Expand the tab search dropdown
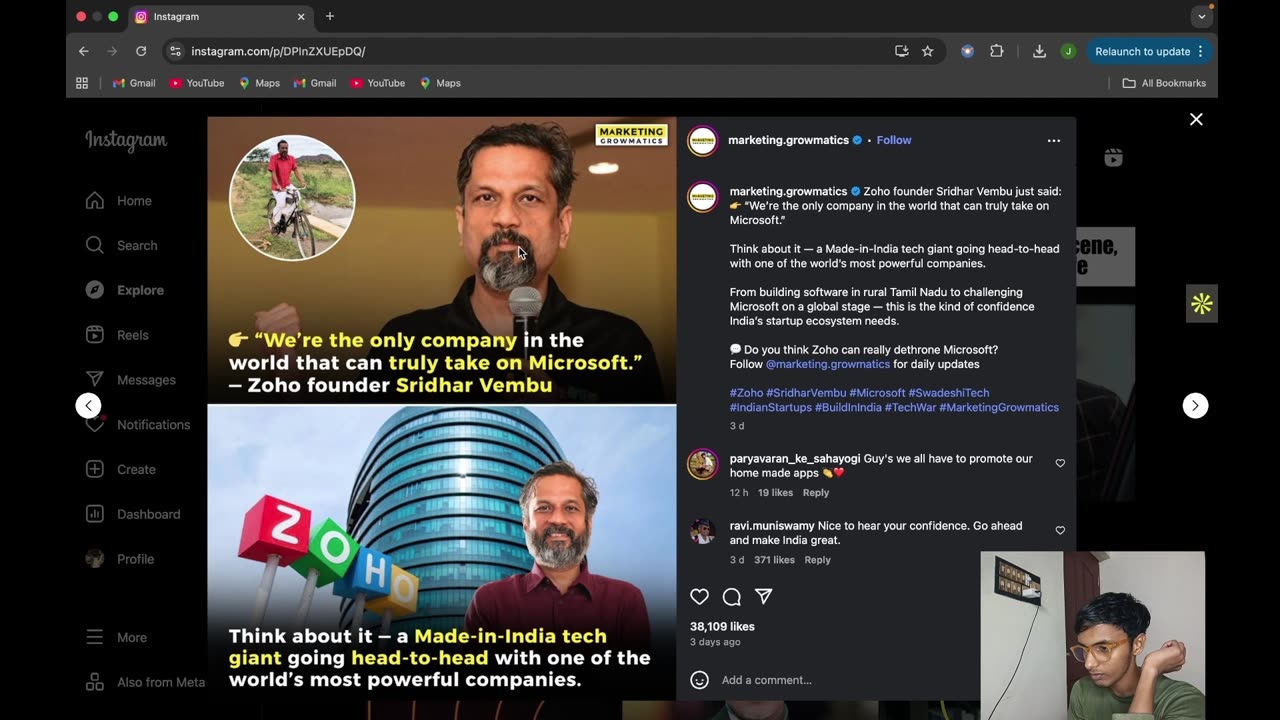The height and width of the screenshot is (720, 1280). point(1202,16)
